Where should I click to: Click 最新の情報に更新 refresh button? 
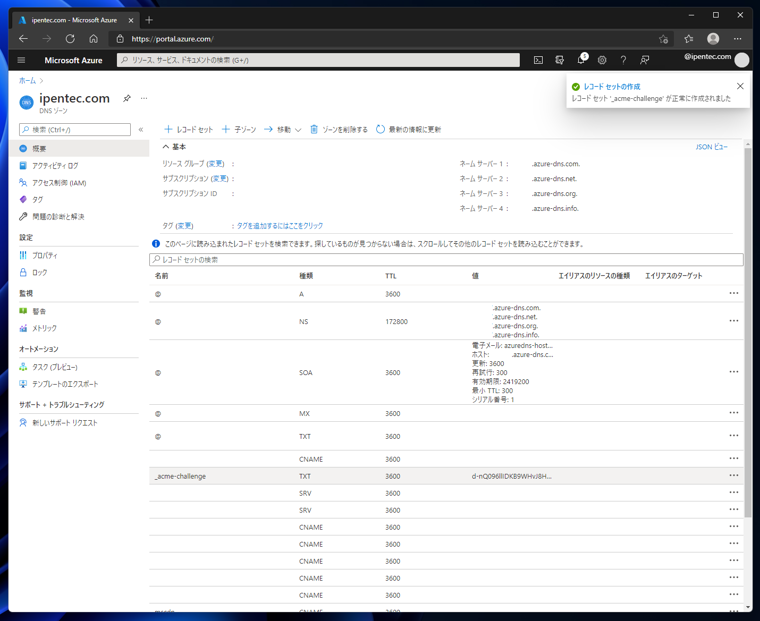409,129
